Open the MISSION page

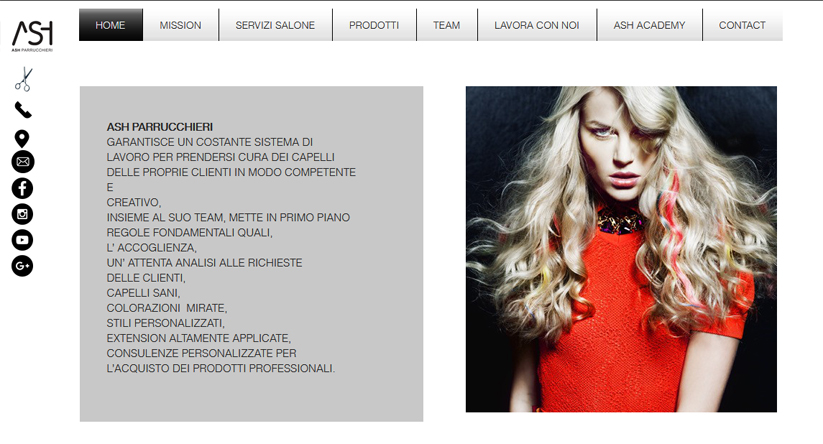pyautogui.click(x=181, y=25)
